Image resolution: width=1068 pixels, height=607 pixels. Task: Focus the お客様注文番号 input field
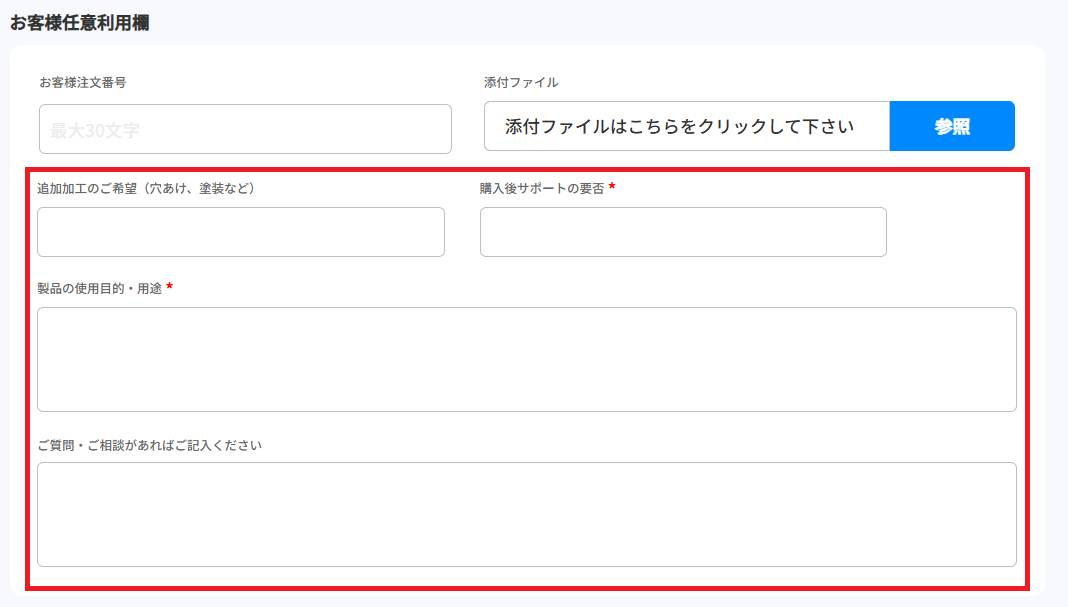pyautogui.click(x=245, y=129)
